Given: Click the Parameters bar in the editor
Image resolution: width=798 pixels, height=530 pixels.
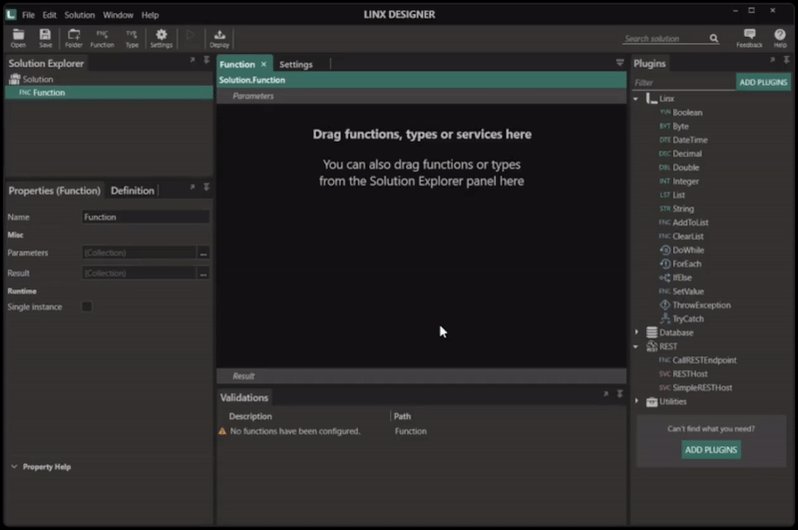Looking at the screenshot, I should (421, 96).
